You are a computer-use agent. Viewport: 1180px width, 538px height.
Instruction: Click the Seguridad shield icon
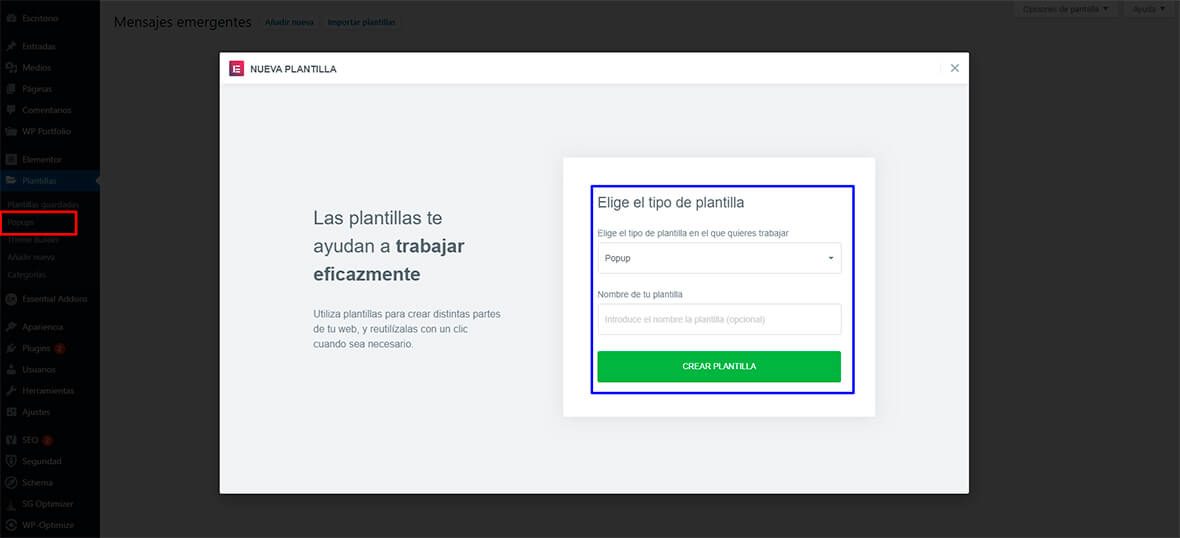(11, 461)
